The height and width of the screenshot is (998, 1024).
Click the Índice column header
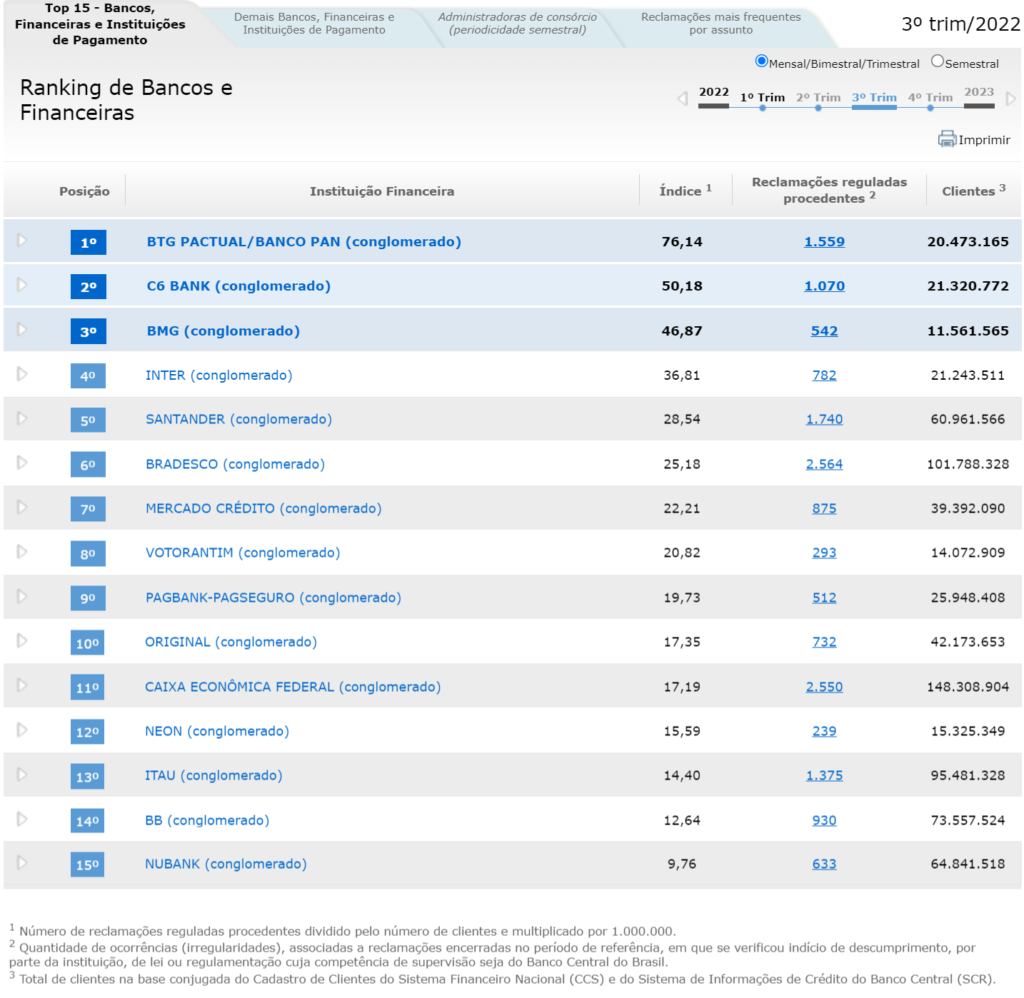[x=685, y=191]
